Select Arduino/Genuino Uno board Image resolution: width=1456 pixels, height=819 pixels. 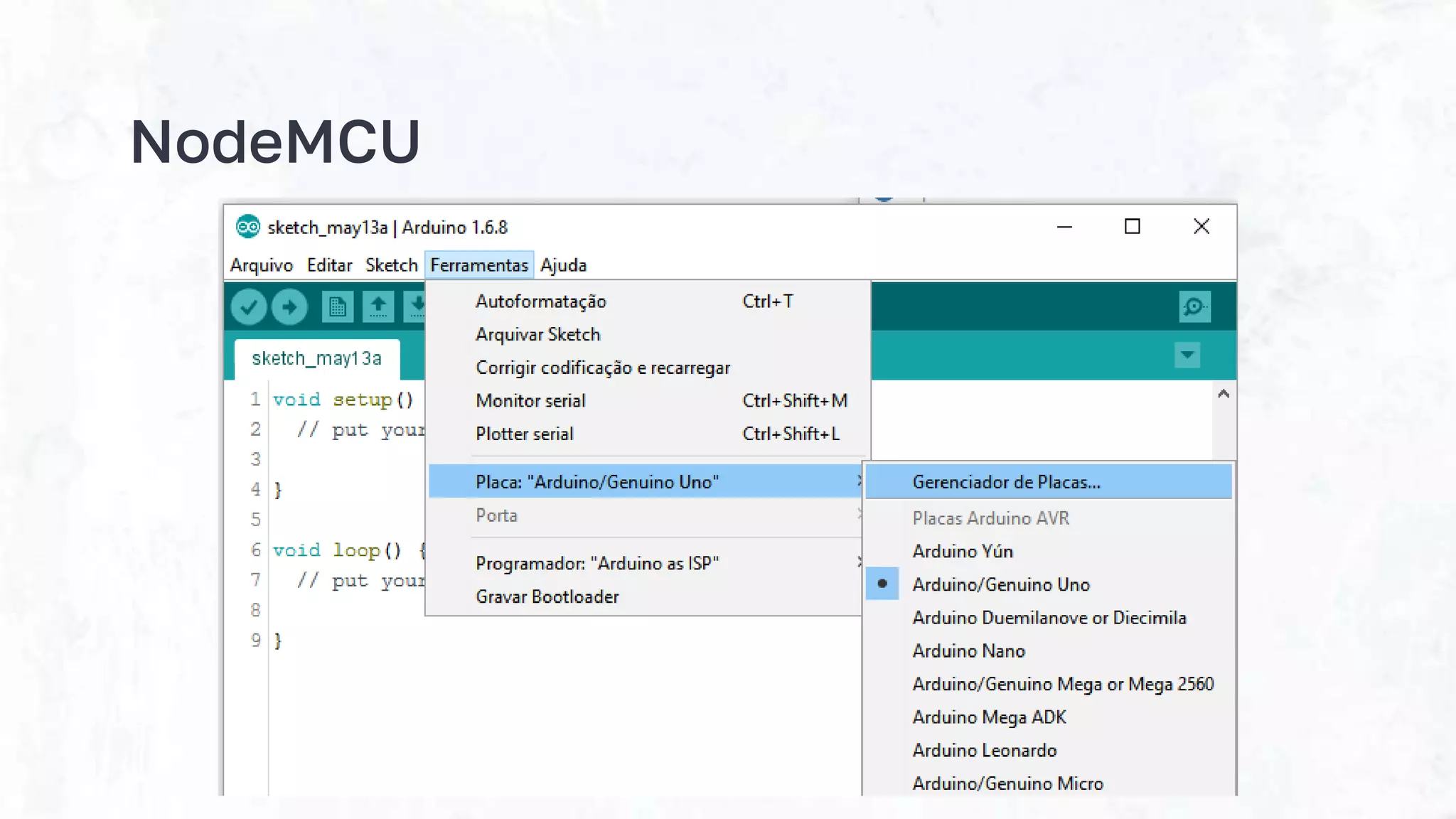pyautogui.click(x=1049, y=584)
